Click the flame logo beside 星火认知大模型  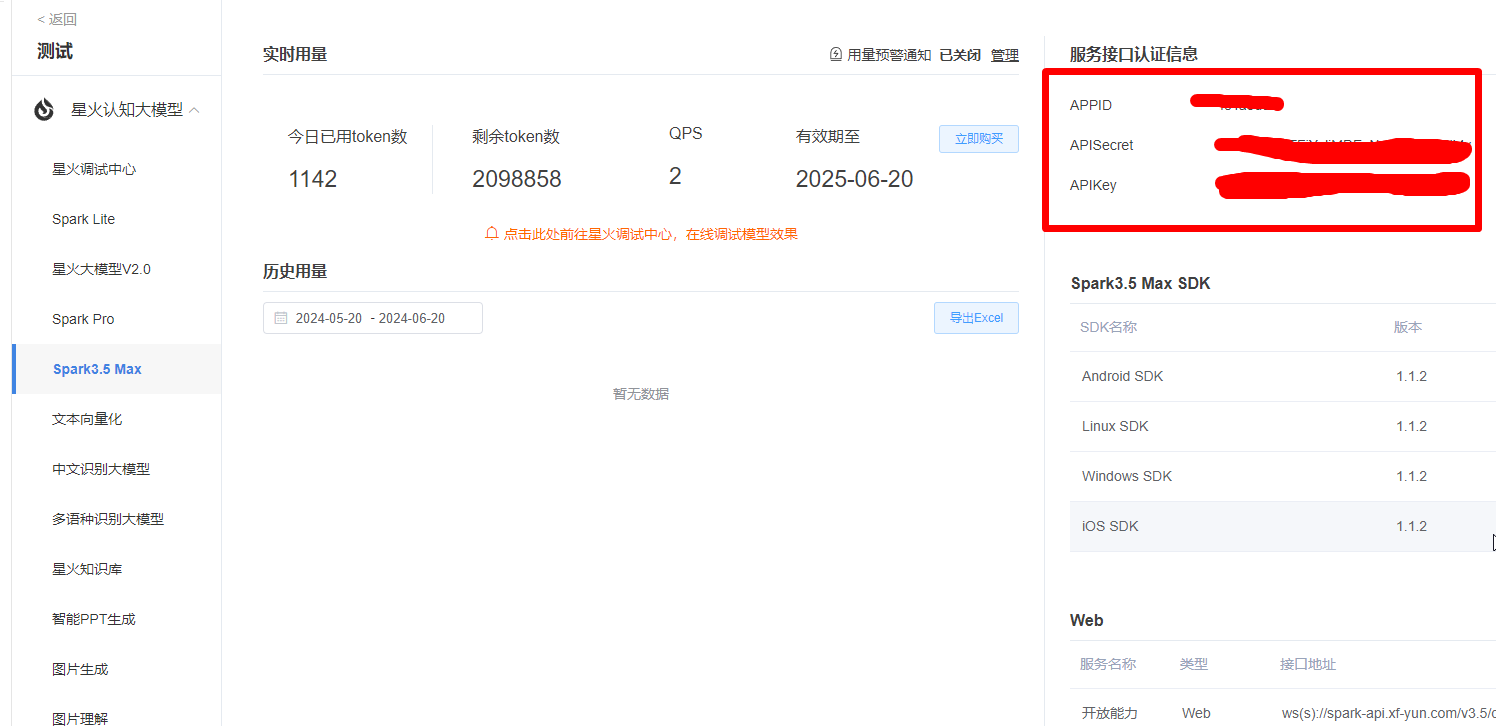[x=44, y=110]
